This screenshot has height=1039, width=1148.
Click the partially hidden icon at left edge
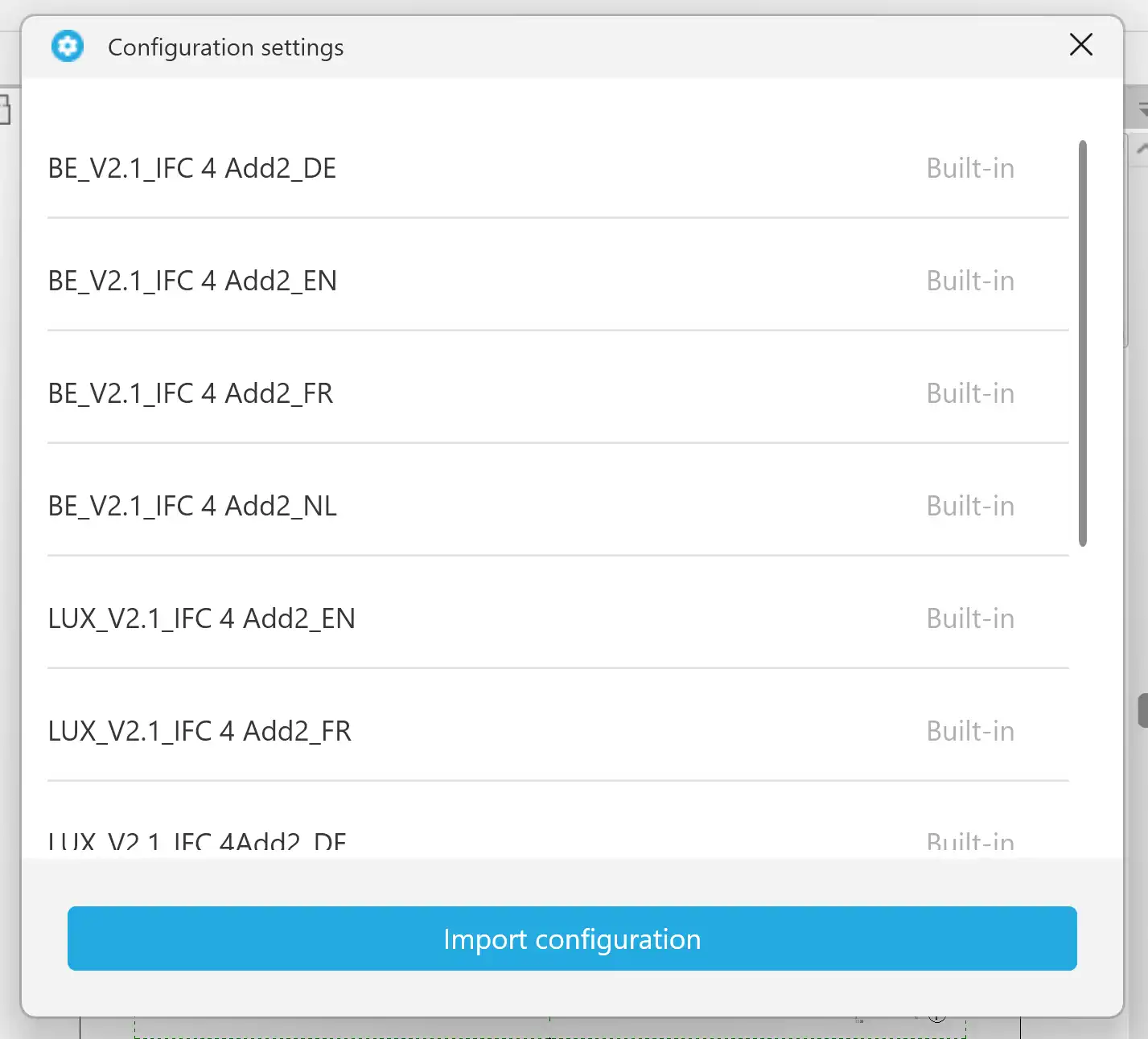point(4,109)
